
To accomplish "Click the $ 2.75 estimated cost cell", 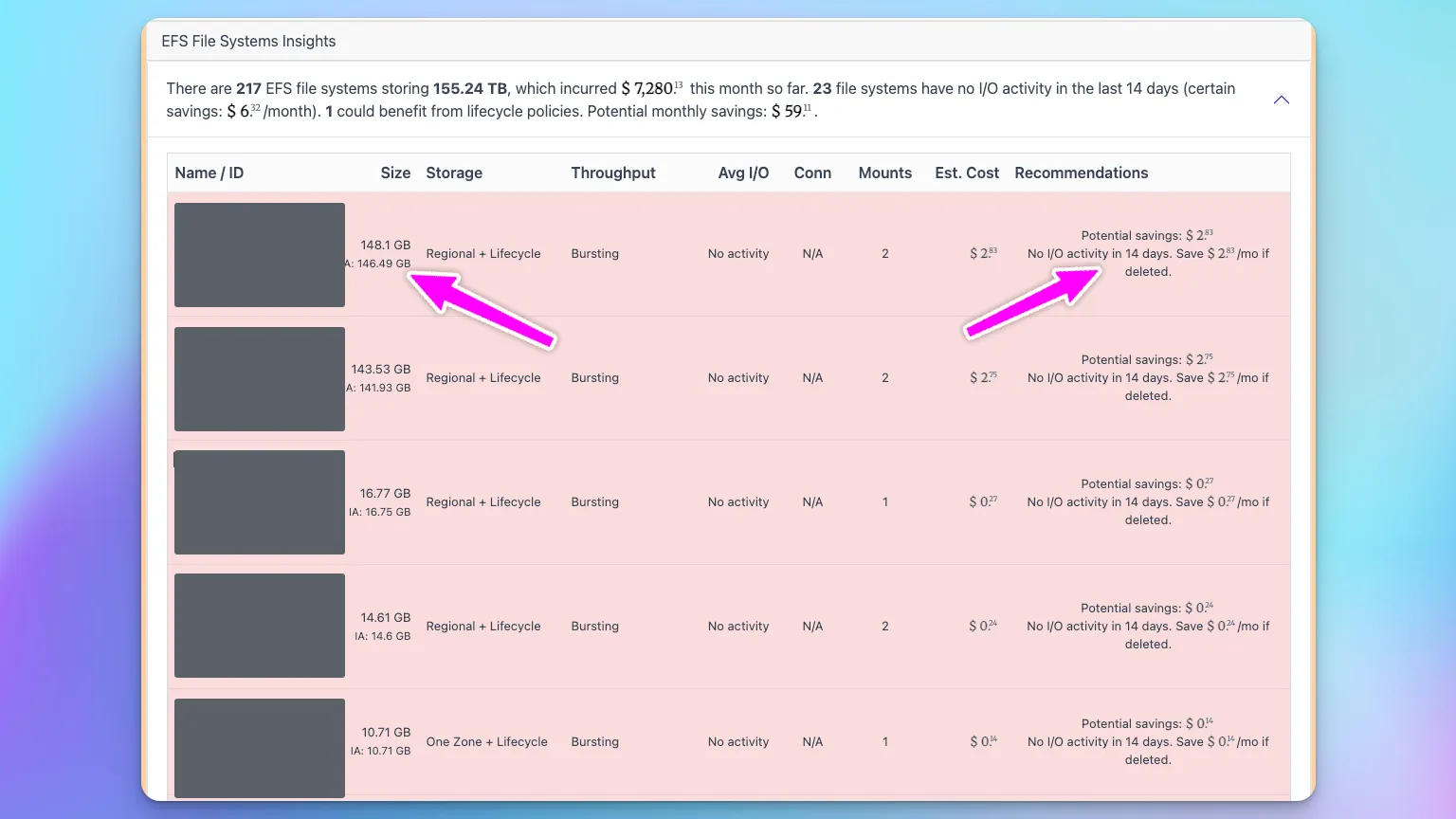I will click(983, 377).
